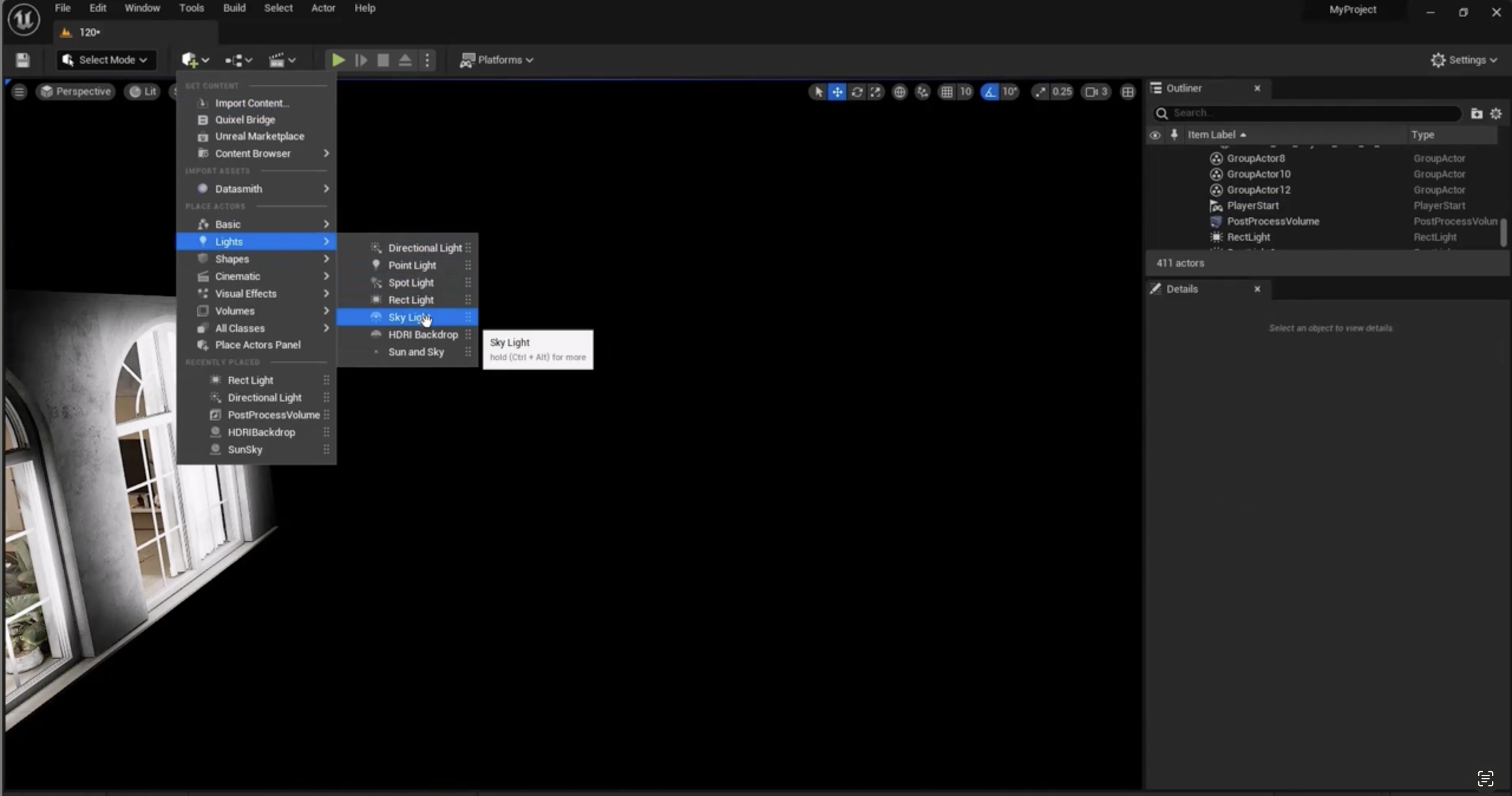This screenshot has height=796, width=1512.
Task: Select the scale gizmo tool
Action: click(x=876, y=92)
